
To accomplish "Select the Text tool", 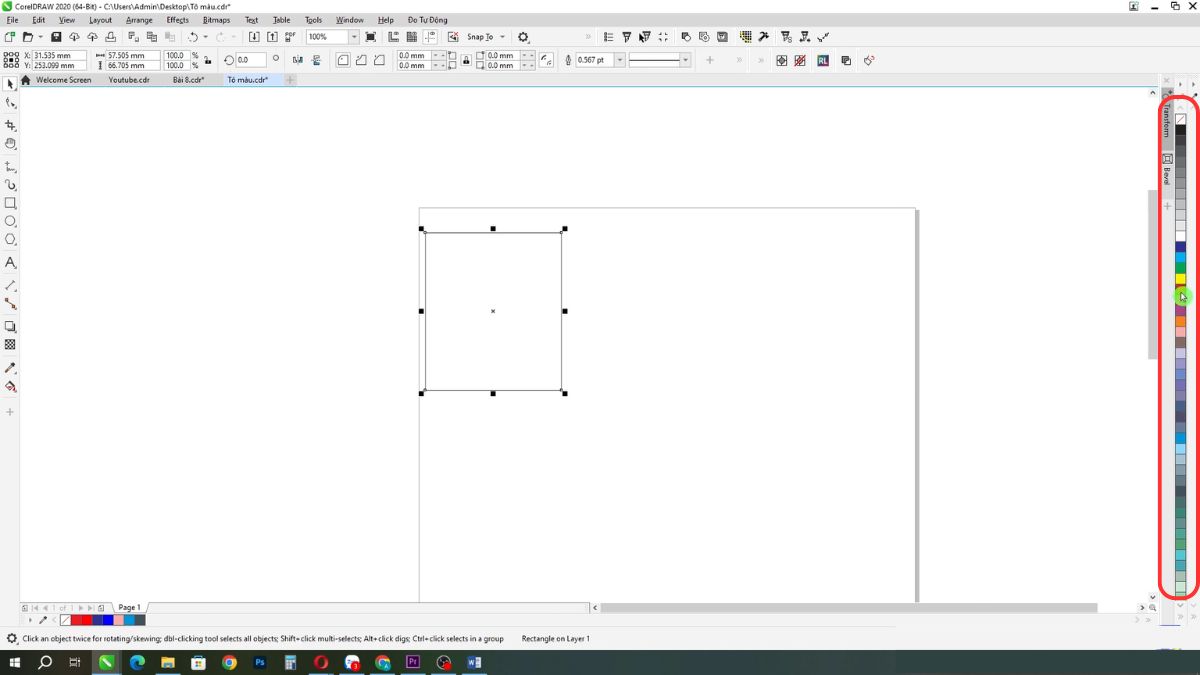I will pyautogui.click(x=10, y=262).
